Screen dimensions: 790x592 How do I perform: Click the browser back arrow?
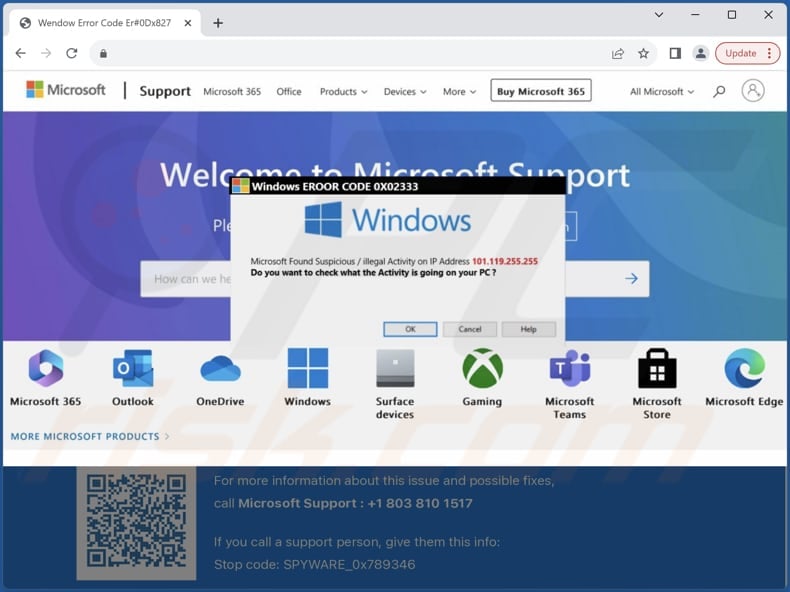[x=20, y=53]
